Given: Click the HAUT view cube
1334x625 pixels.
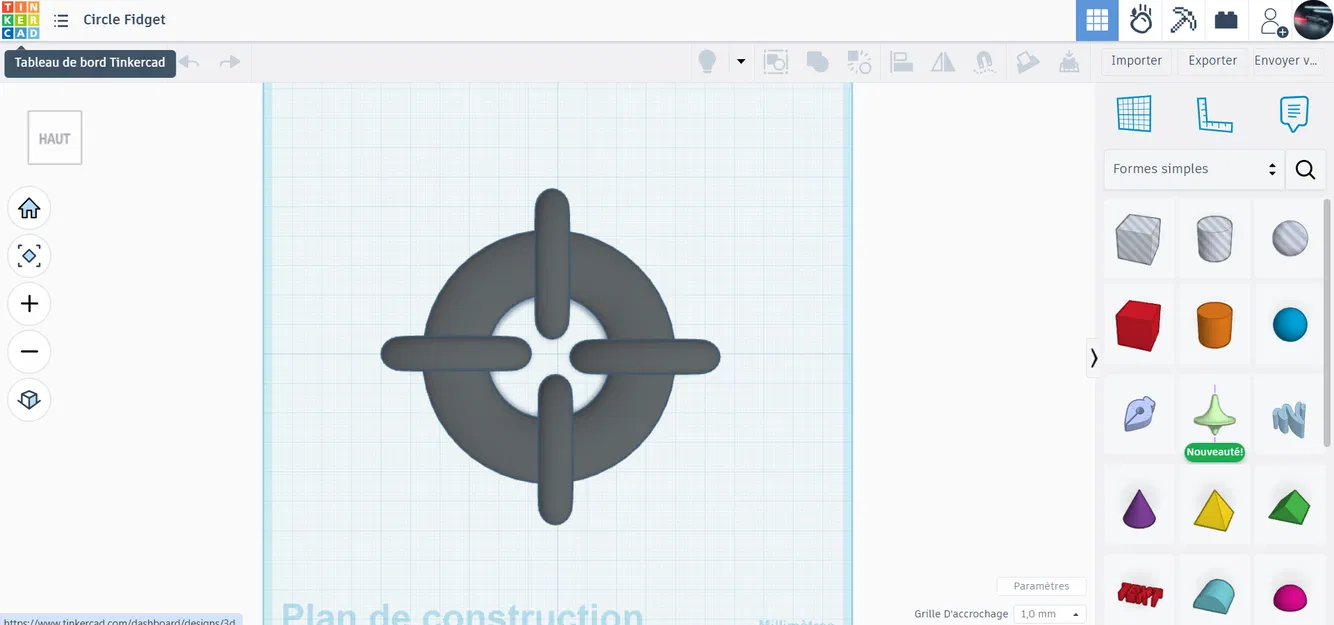Looking at the screenshot, I should (55, 138).
